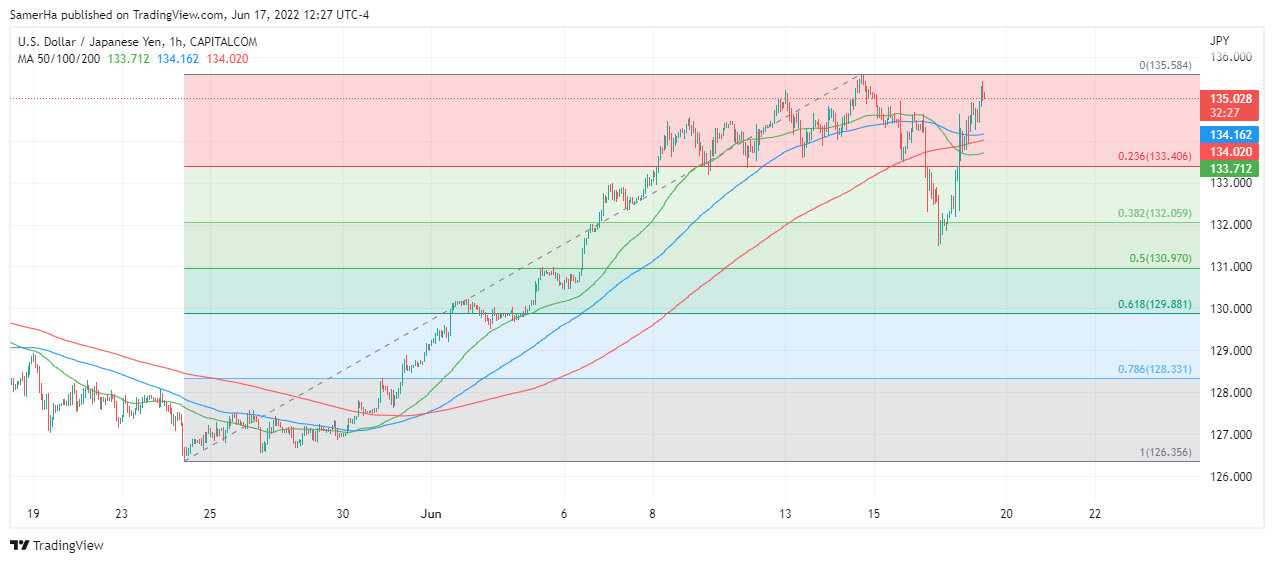Click green 133.712 price tag on axis
The width and height of the screenshot is (1274, 563).
pyautogui.click(x=1232, y=168)
